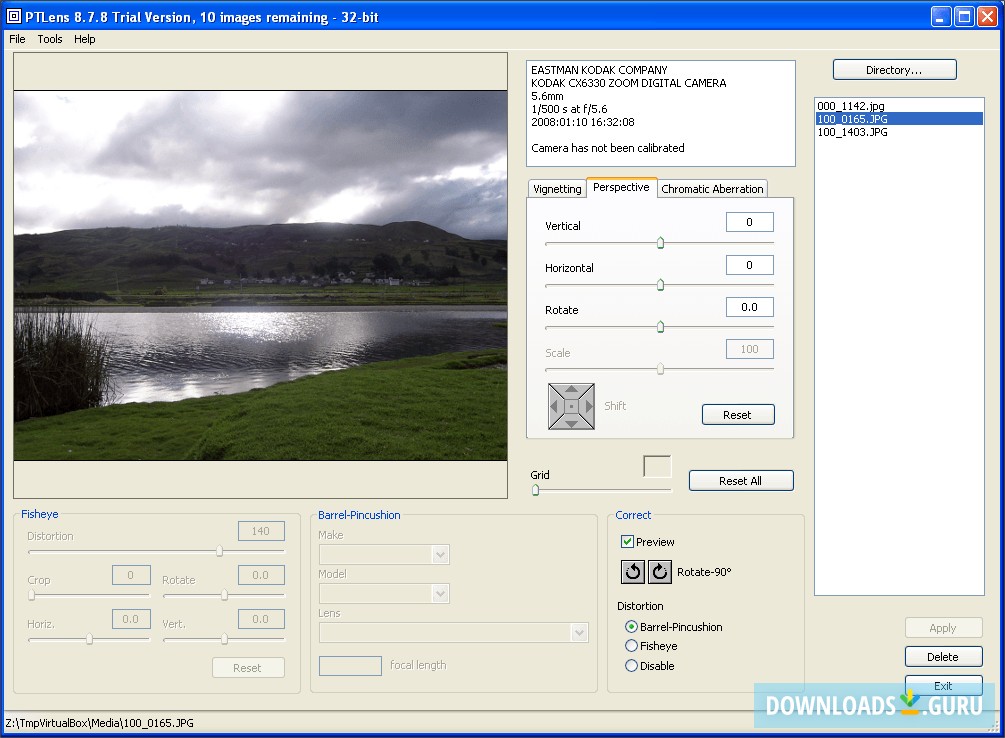Click the Scale slider handle

pos(660,369)
